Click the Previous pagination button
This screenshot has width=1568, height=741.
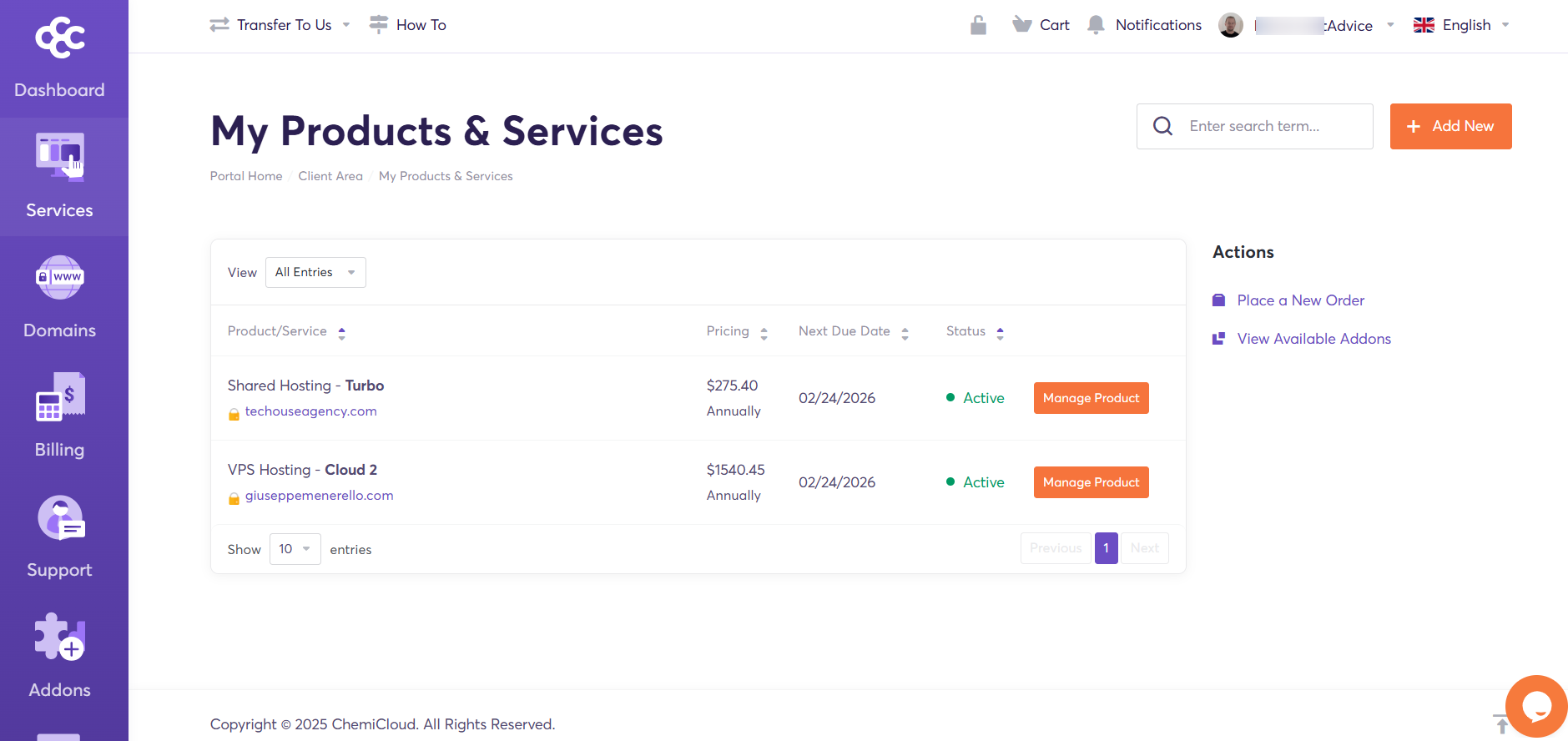point(1056,548)
